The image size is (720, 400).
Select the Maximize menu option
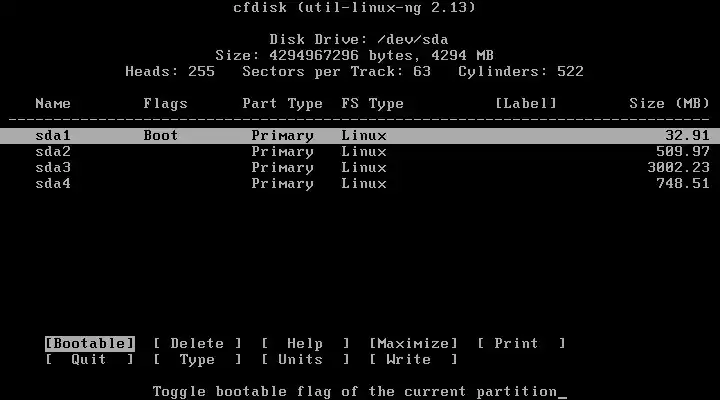(413, 344)
